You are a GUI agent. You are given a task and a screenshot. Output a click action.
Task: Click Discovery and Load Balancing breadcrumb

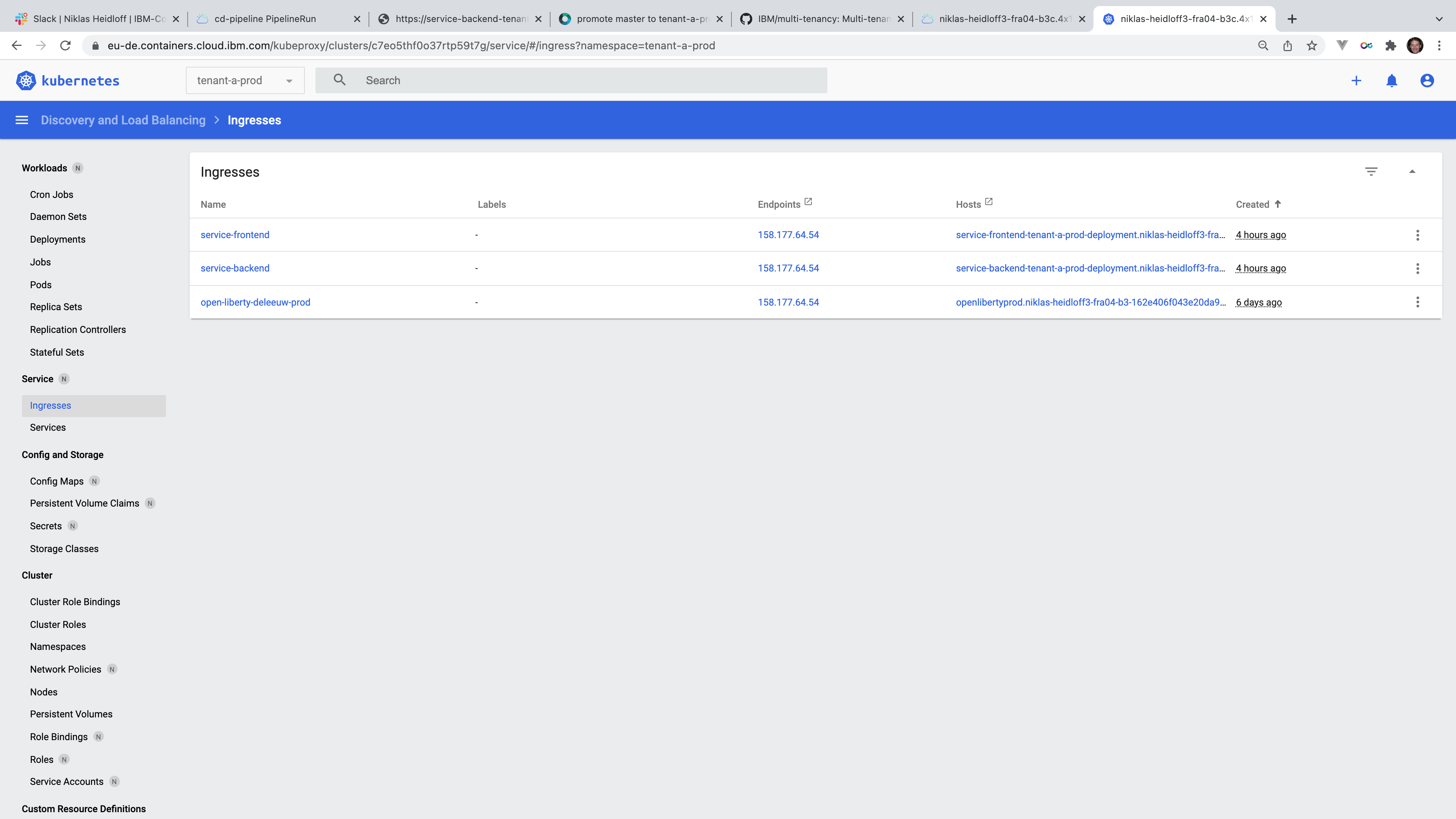click(x=123, y=120)
